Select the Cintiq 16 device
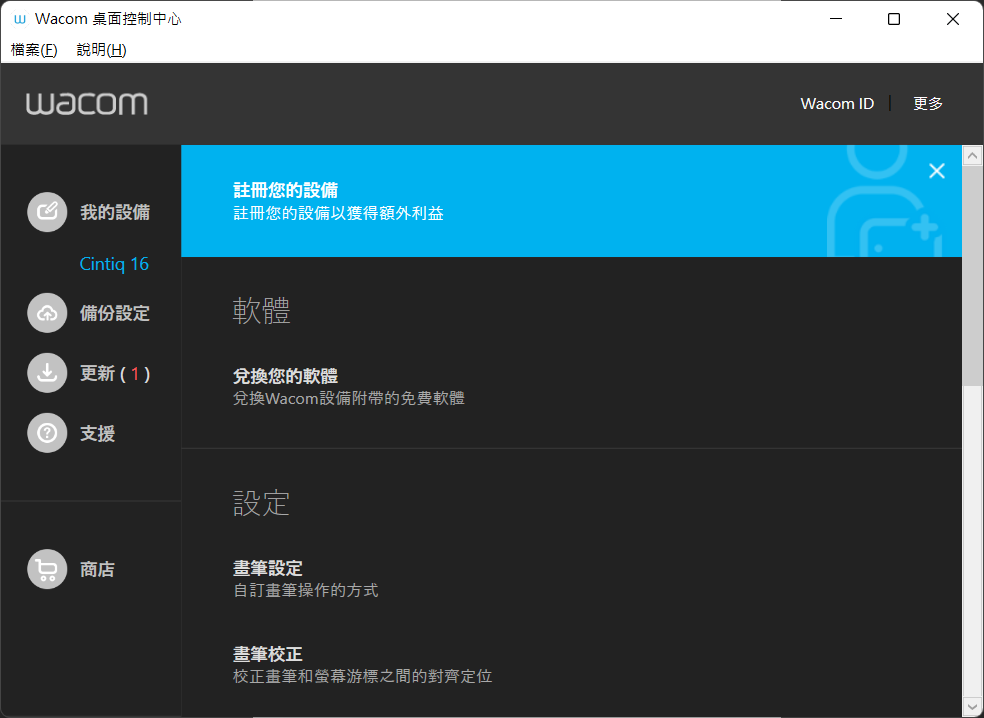This screenshot has width=984, height=718. click(x=114, y=264)
